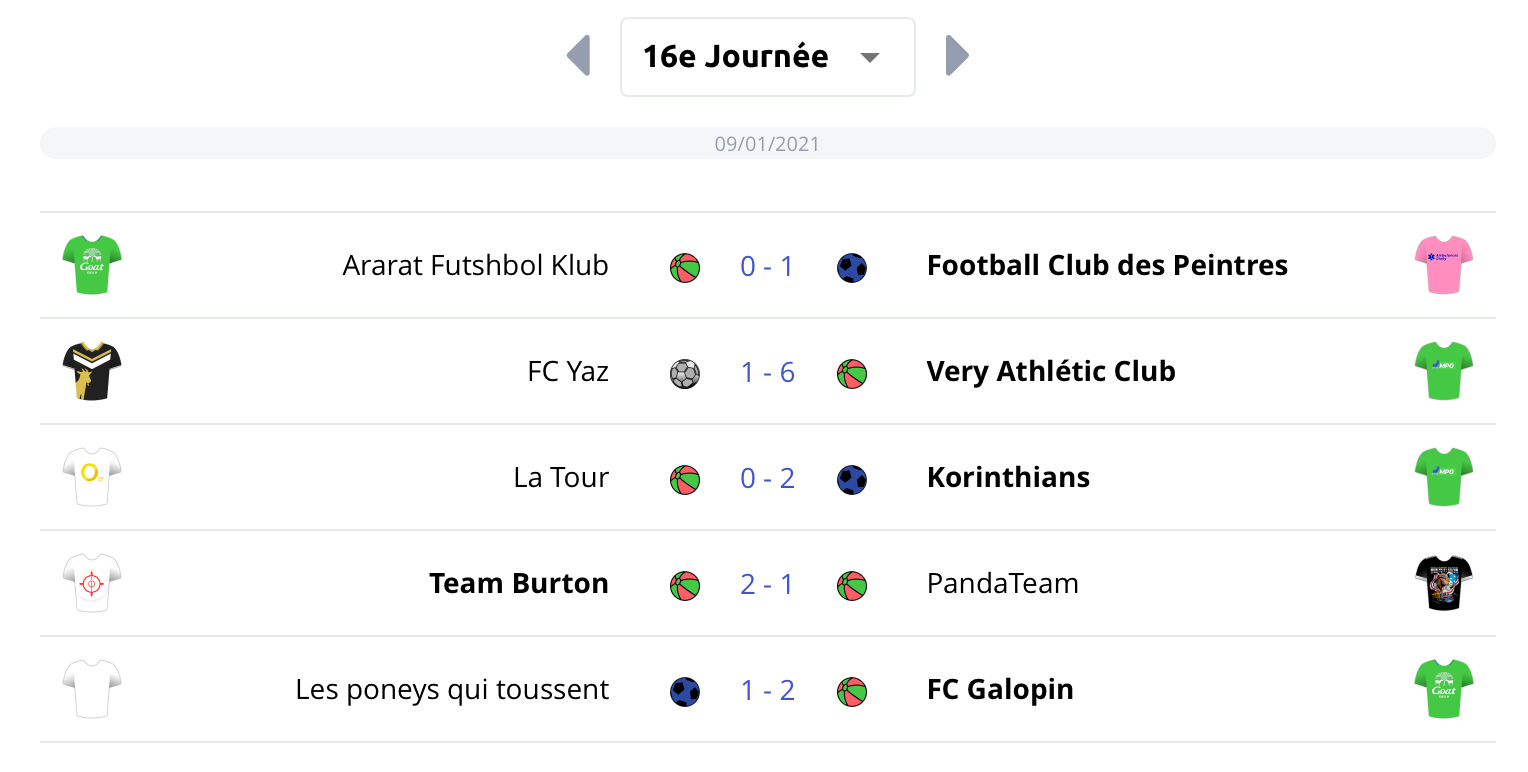Click Football Club des Peintres pink jersey

click(x=1443, y=265)
